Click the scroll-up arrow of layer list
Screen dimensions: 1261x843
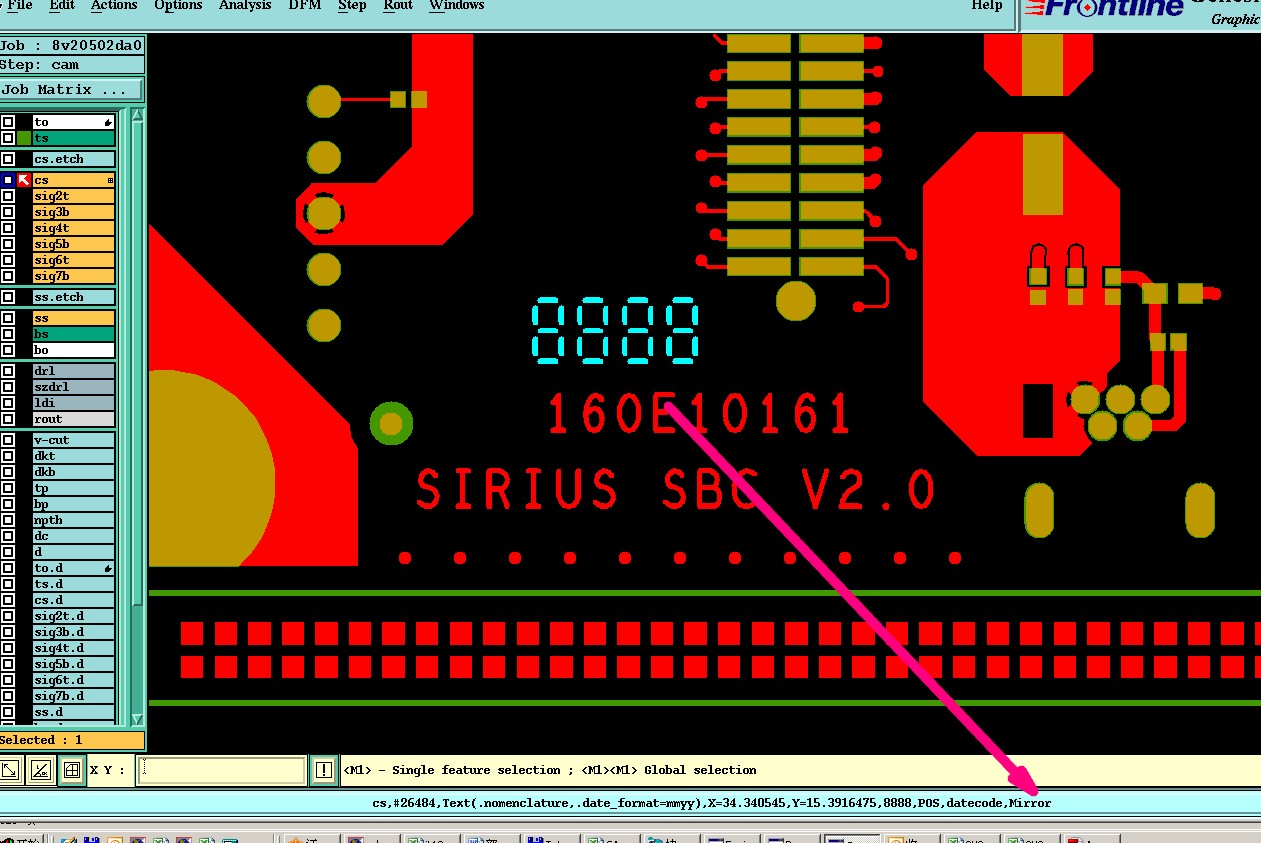[x=137, y=115]
